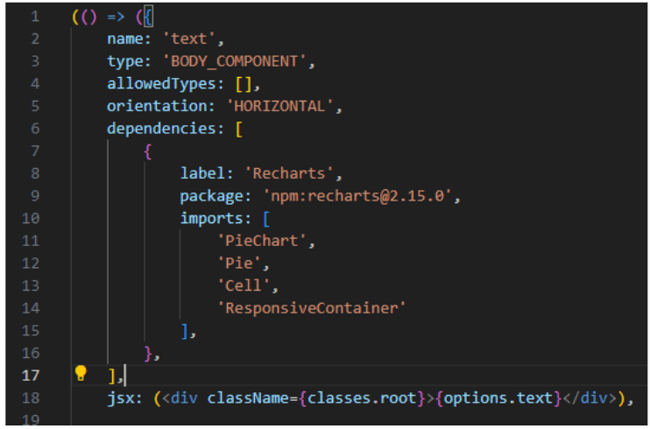This screenshot has height=429, width=650.
Task: Click the 'PieChart' import entry
Action: click(262, 241)
